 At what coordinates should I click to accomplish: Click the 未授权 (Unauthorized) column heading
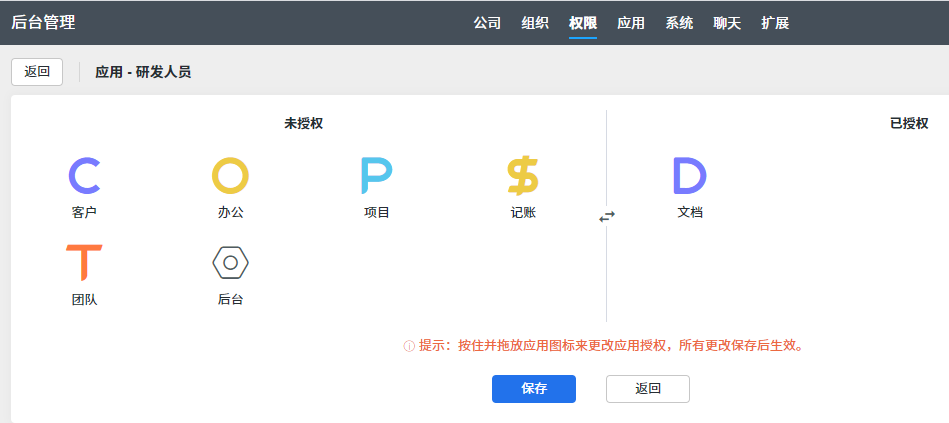point(303,124)
